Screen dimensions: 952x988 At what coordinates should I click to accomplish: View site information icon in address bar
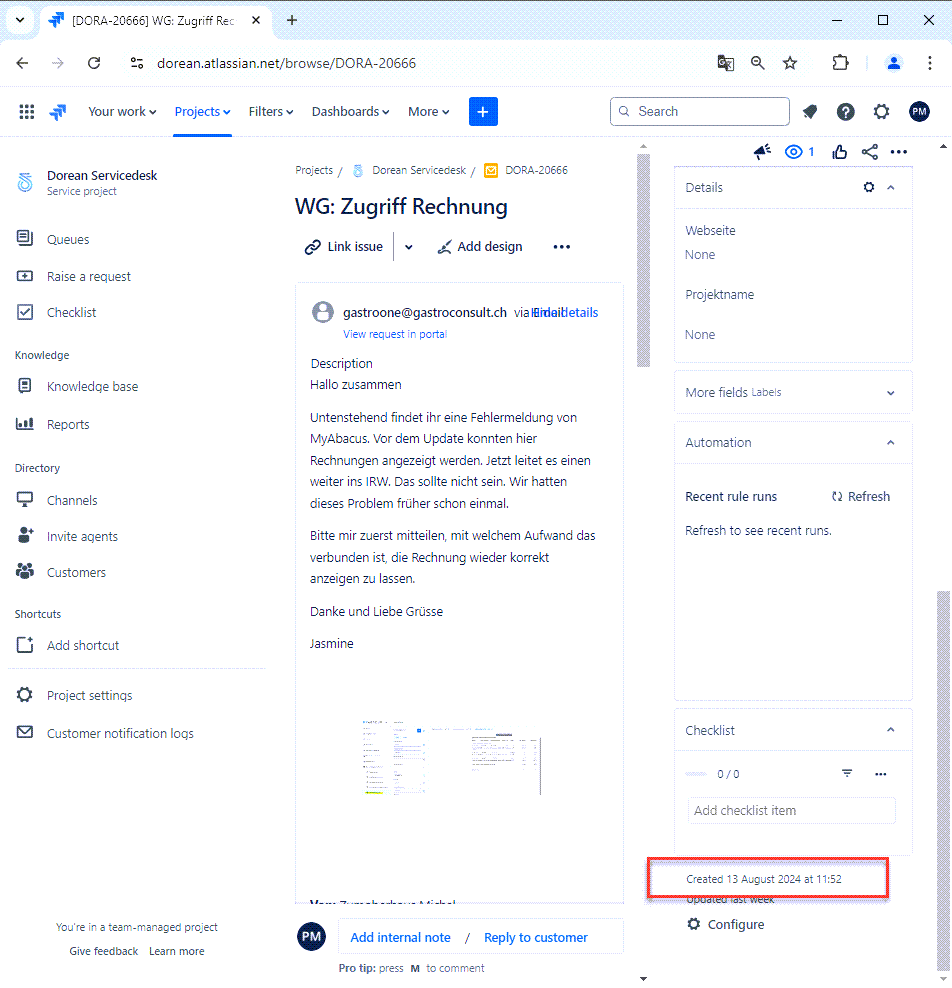[137, 63]
